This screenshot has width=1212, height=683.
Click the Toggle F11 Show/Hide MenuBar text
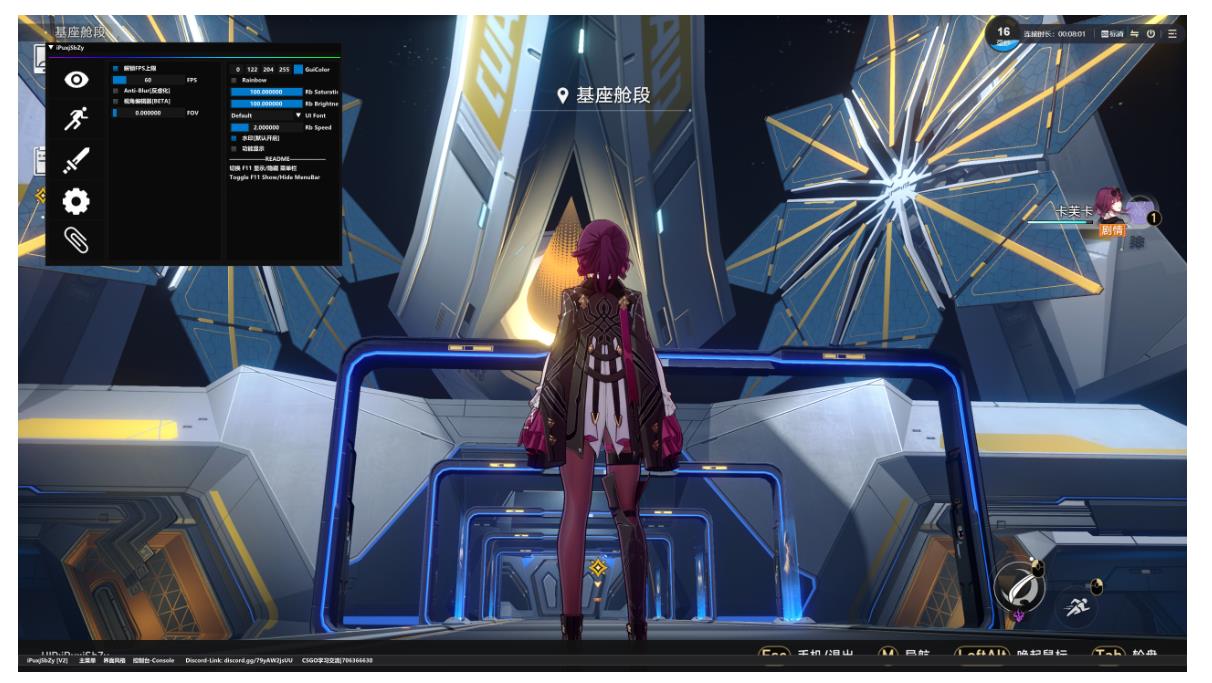click(275, 177)
